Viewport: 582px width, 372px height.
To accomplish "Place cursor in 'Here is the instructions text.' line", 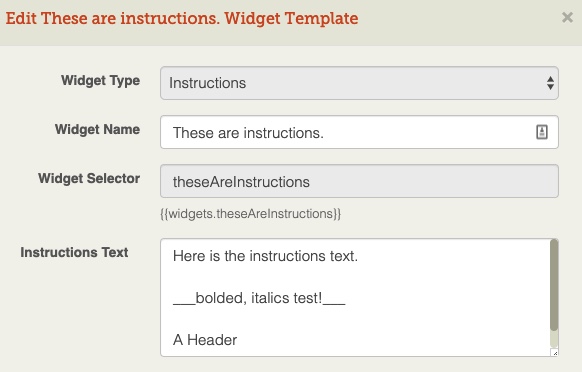I will pos(265,256).
